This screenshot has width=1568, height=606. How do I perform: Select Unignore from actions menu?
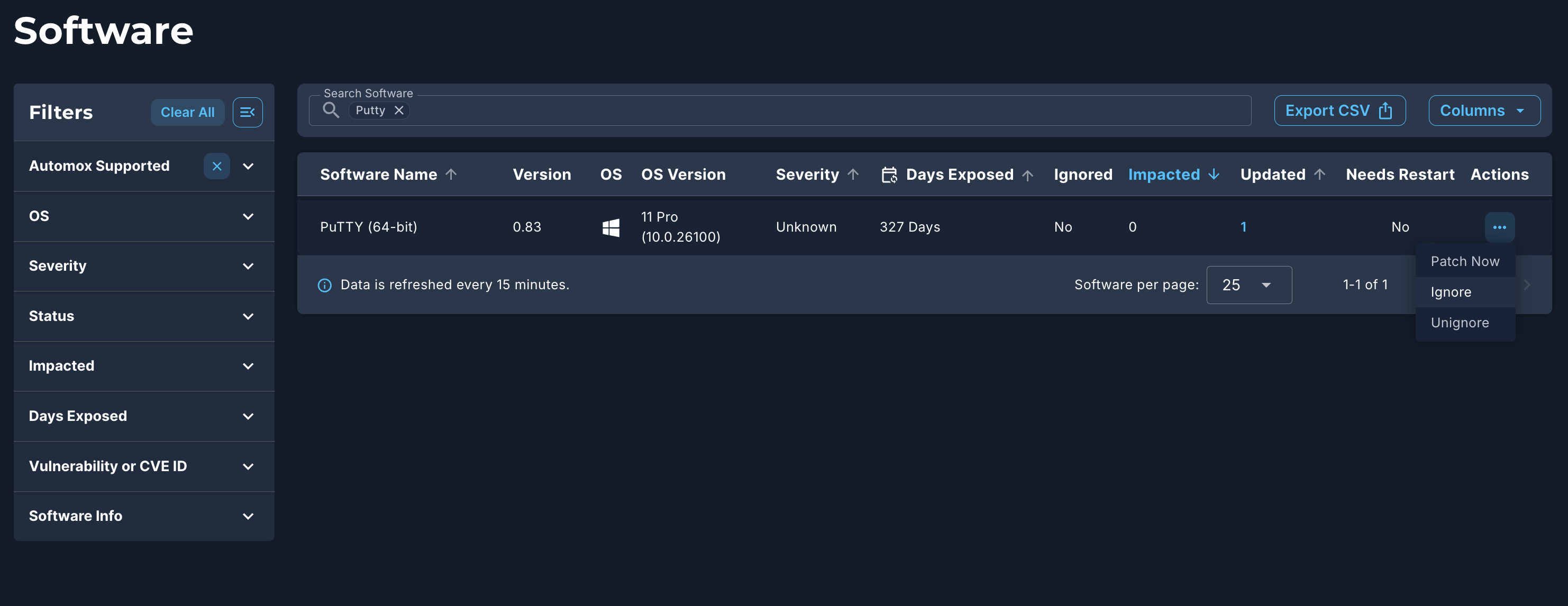click(1459, 323)
